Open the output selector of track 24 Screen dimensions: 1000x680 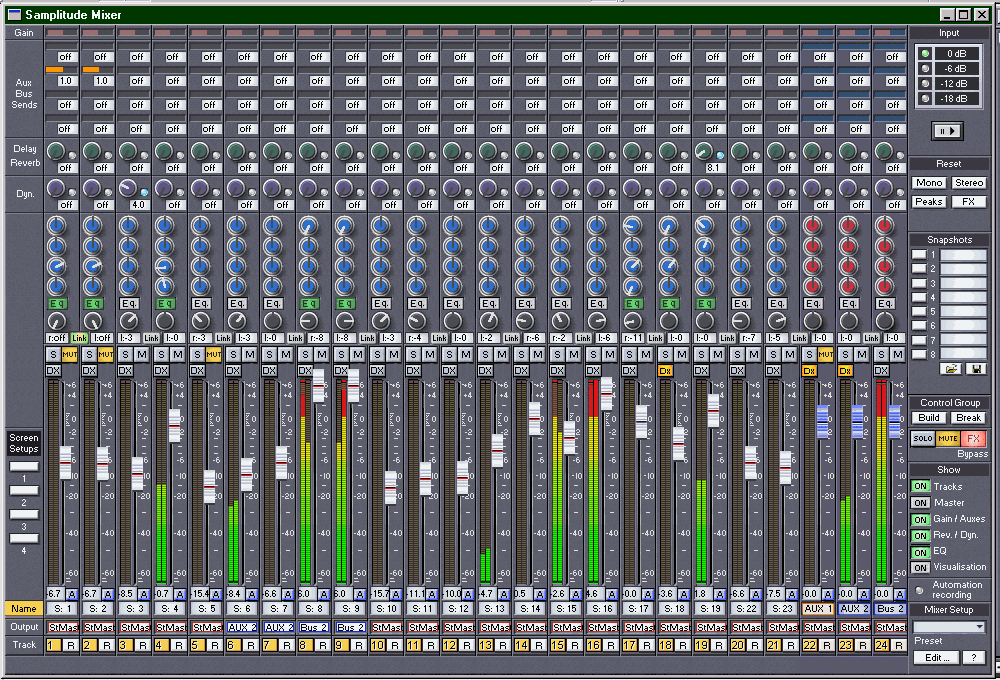pyautogui.click(x=890, y=628)
